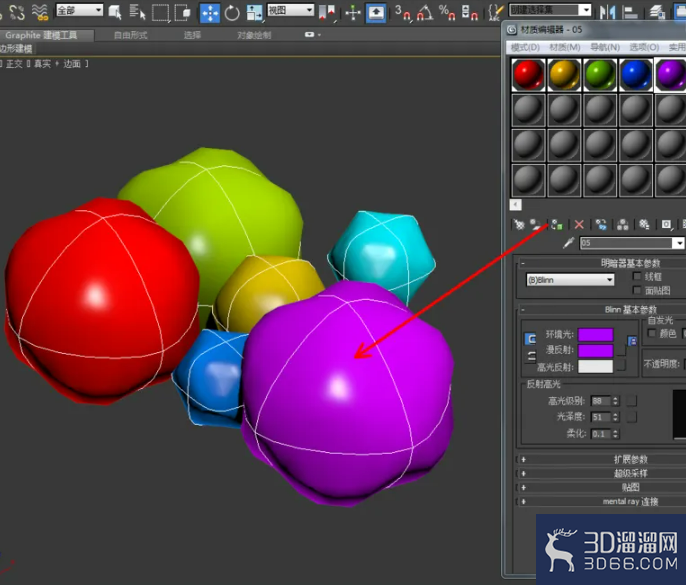Click the Material ID Channel icon
This screenshot has height=585, width=686.
[666, 225]
